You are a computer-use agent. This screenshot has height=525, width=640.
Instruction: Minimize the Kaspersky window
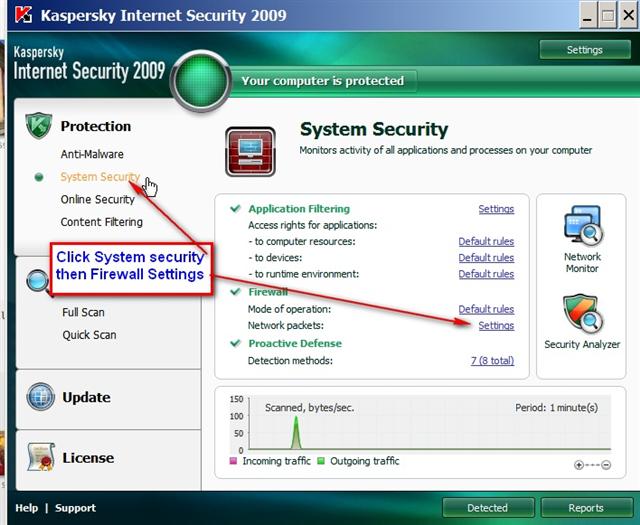[x=588, y=15]
